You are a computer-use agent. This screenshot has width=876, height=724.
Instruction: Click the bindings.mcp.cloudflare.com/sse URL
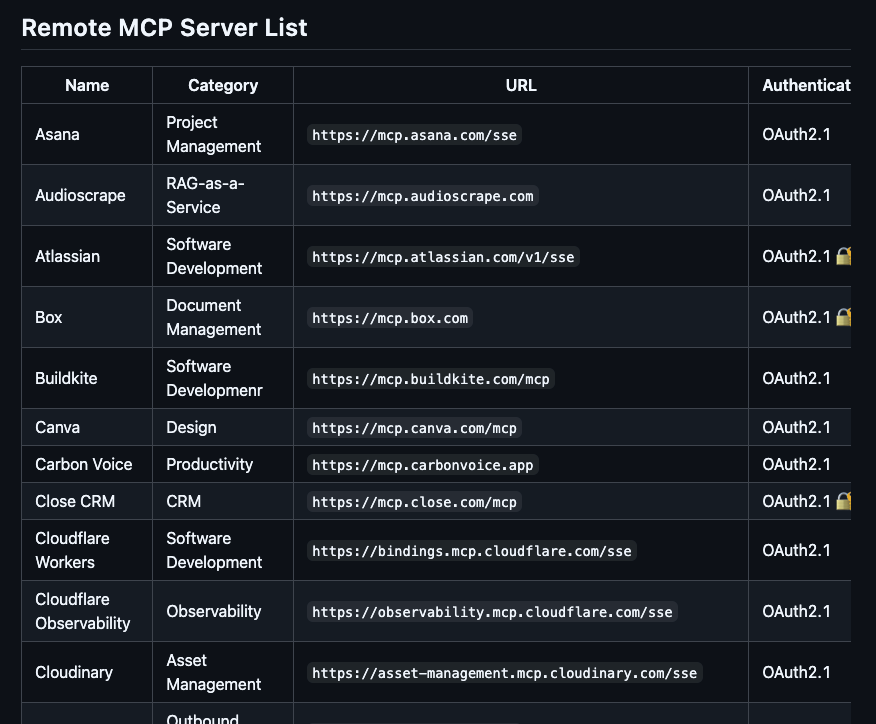[x=472, y=551]
